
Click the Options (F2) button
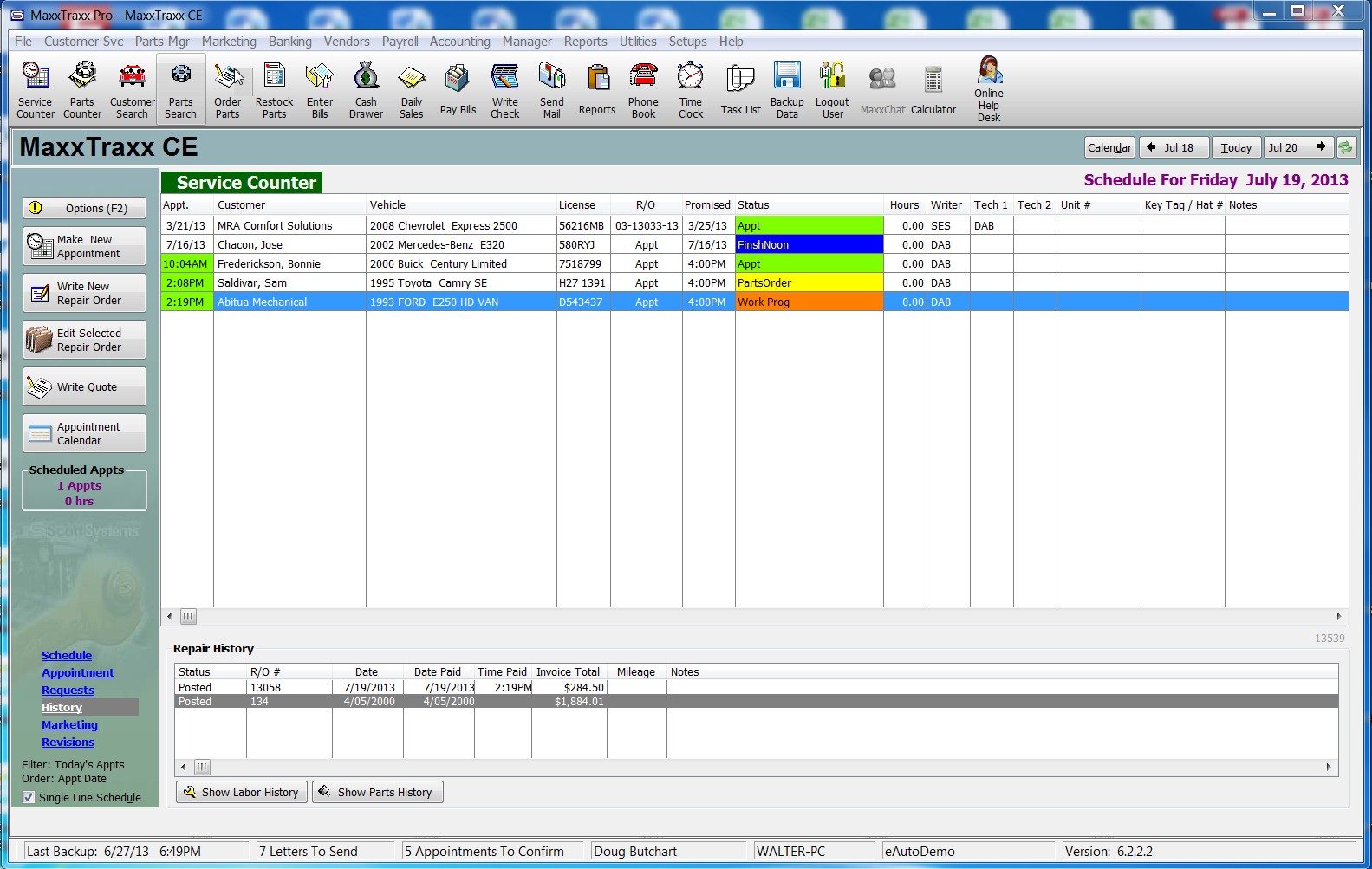pyautogui.click(x=84, y=208)
